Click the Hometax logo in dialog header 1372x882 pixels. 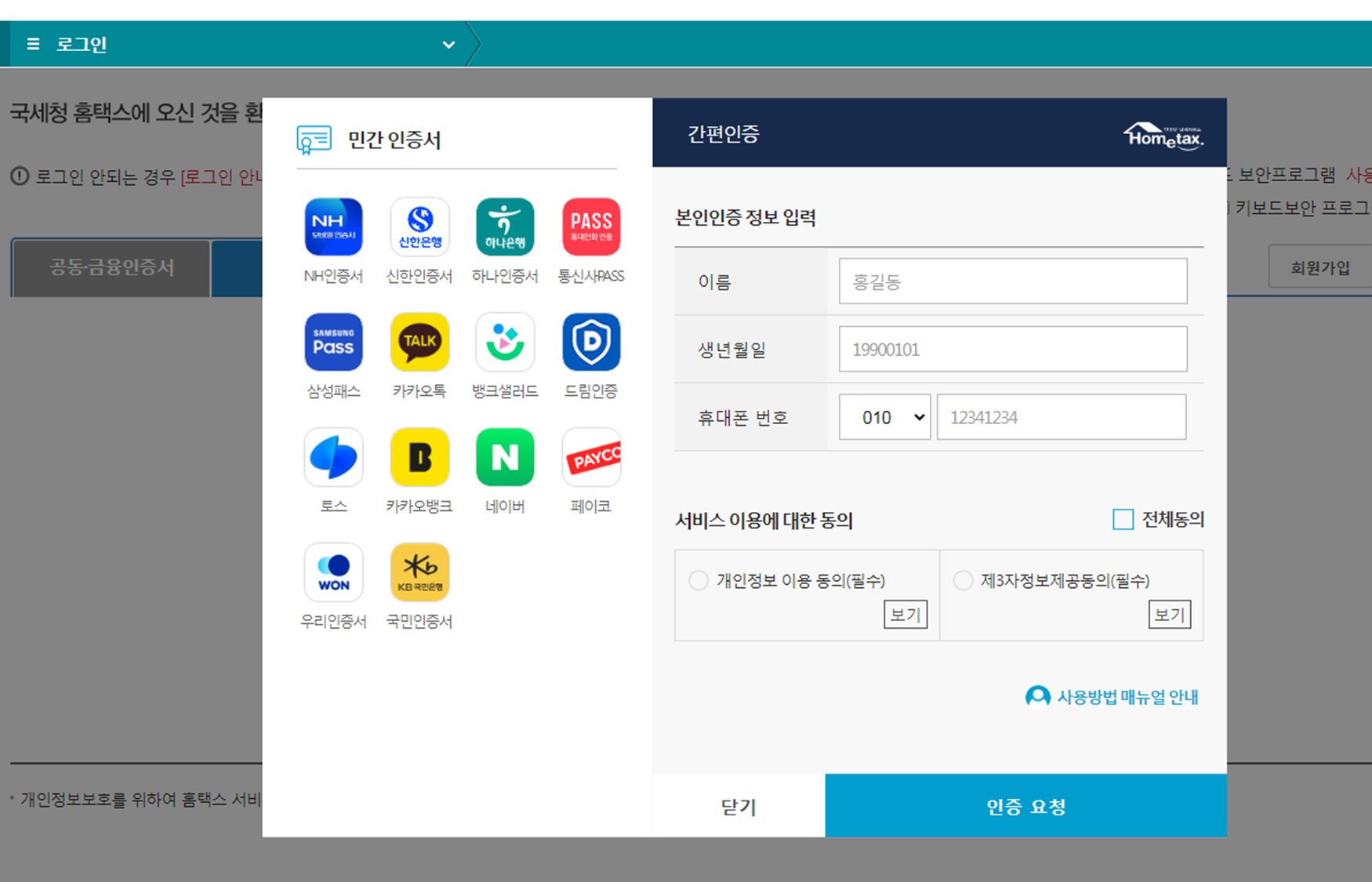pos(1163,135)
